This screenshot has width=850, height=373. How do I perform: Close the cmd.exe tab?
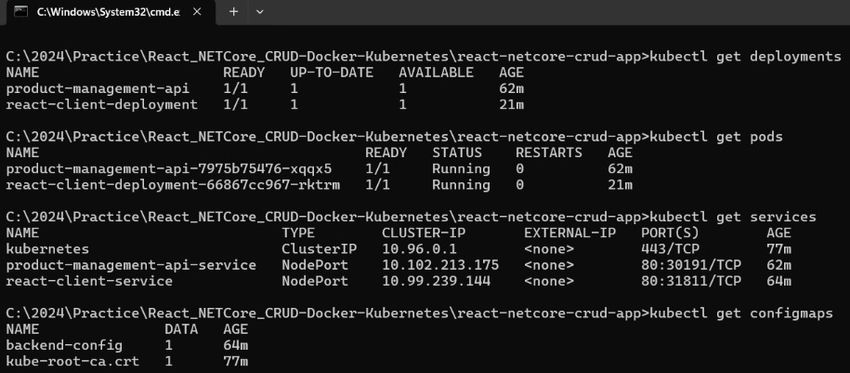(197, 11)
